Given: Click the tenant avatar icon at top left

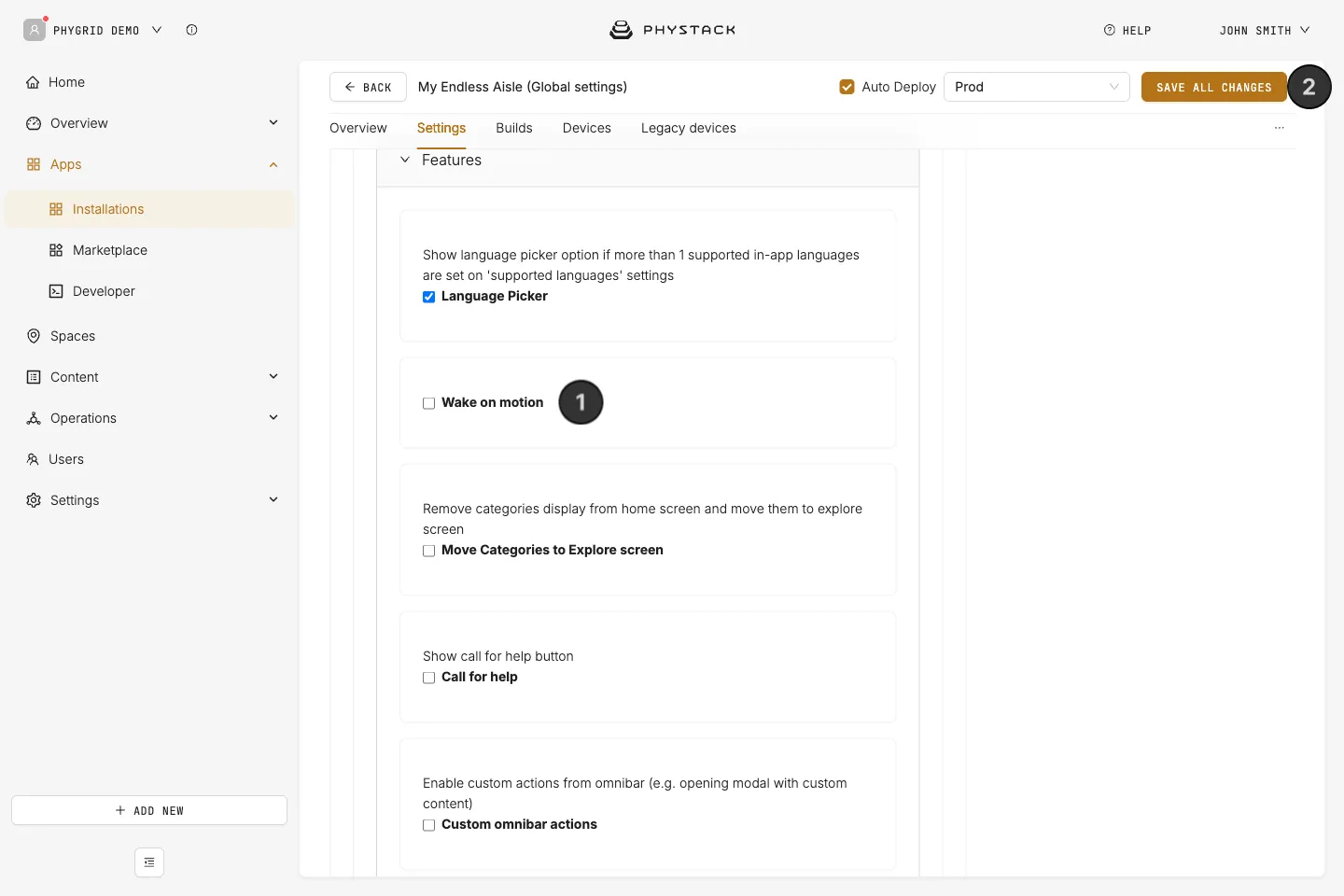Looking at the screenshot, I should pyautogui.click(x=35, y=30).
